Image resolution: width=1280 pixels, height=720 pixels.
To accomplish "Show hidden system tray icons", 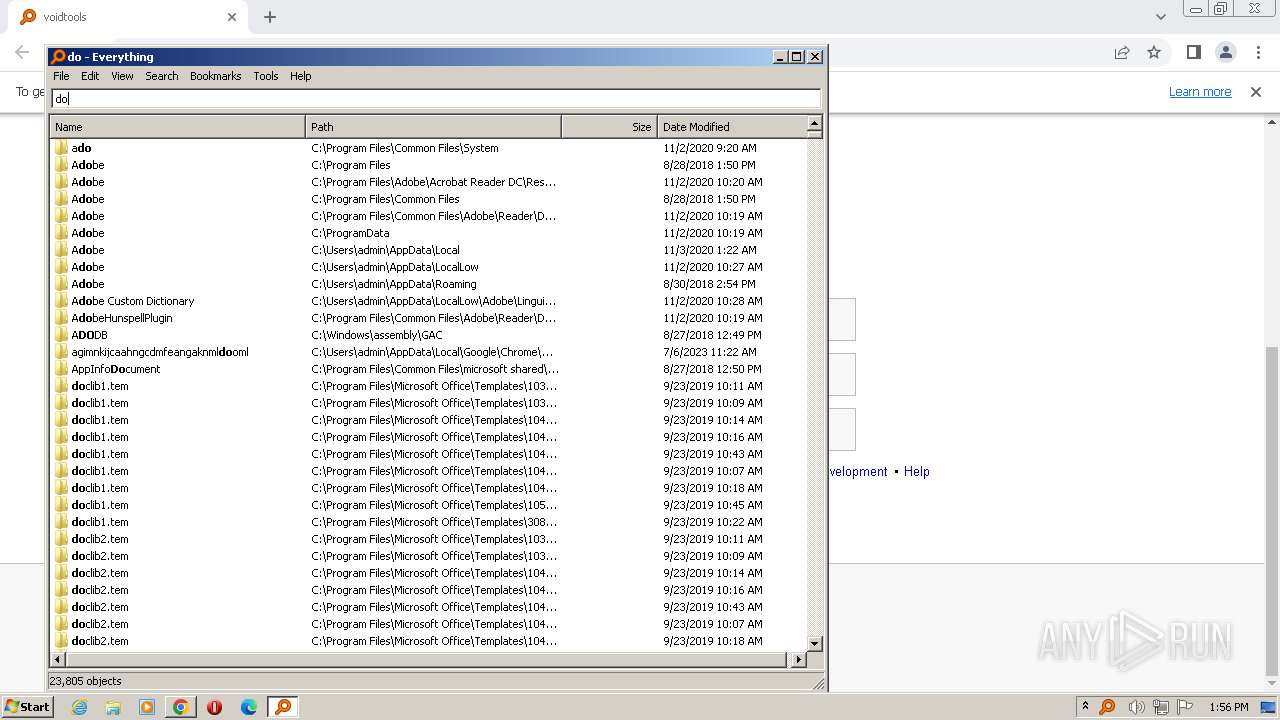I will 1085,707.
